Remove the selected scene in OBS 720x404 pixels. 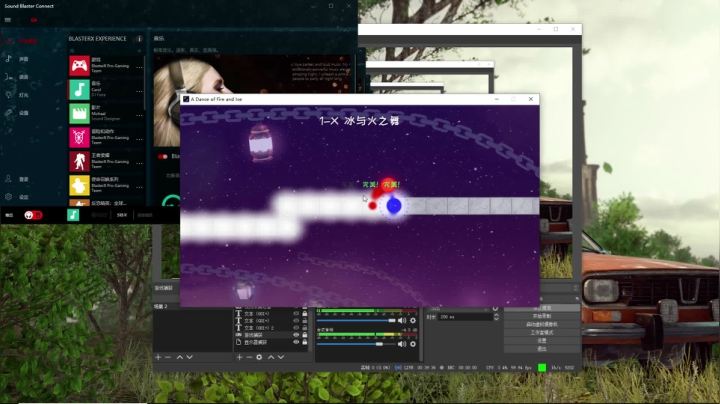pyautogui.click(x=168, y=357)
